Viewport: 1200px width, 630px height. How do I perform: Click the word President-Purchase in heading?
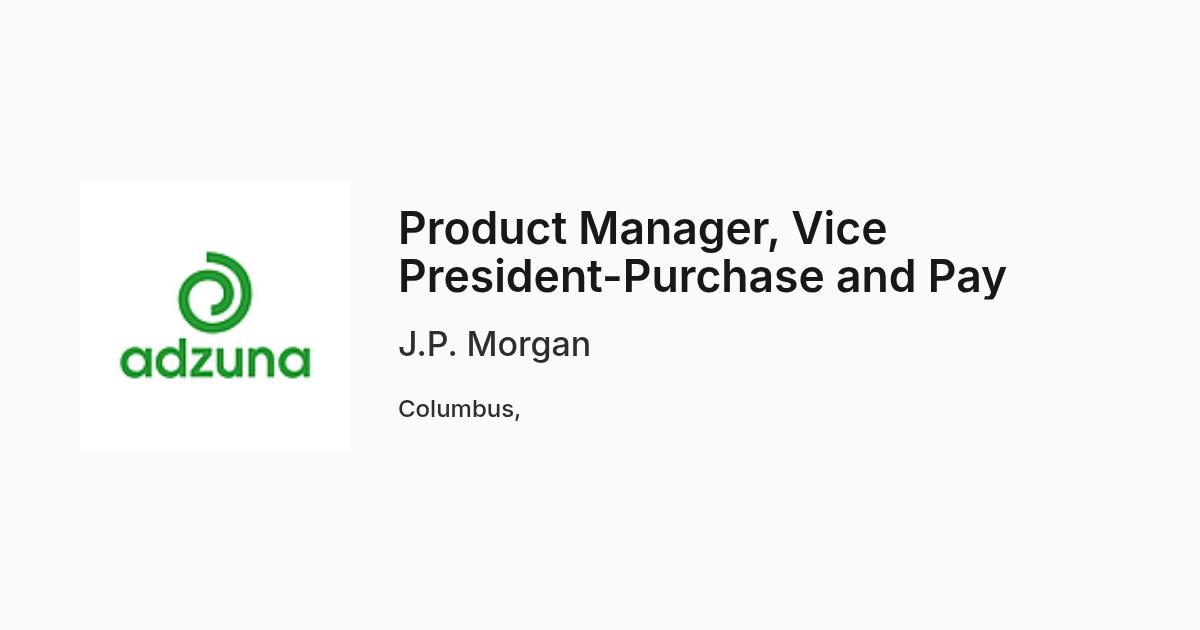612,277
